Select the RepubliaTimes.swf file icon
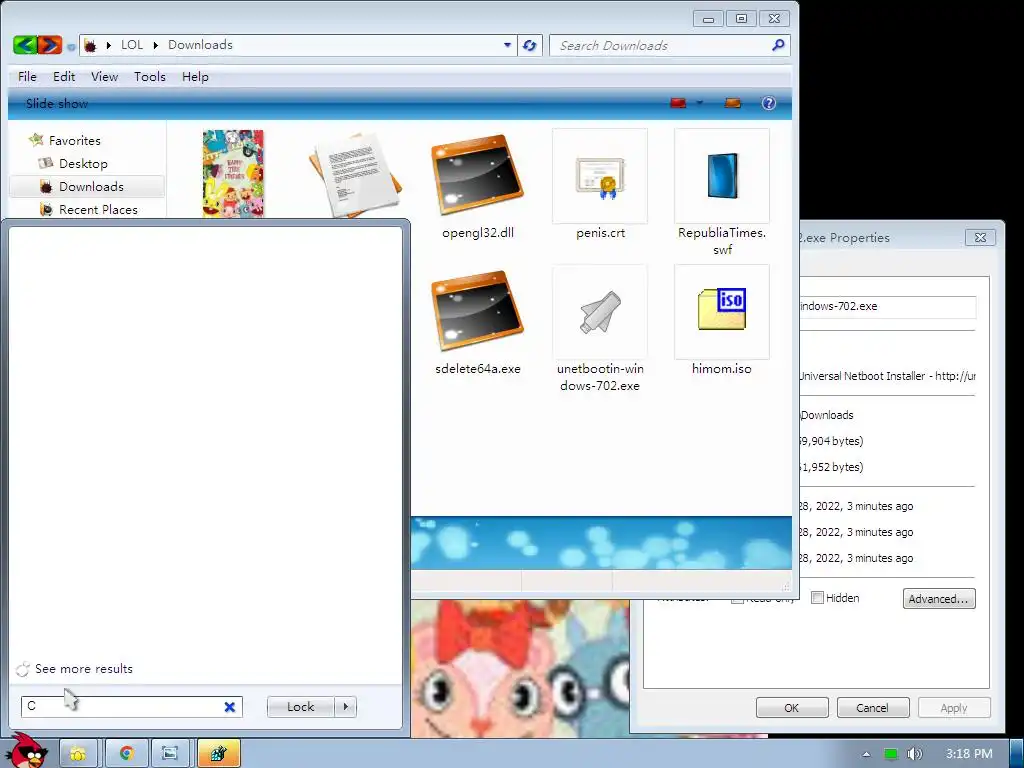1024x768 pixels. coord(722,176)
